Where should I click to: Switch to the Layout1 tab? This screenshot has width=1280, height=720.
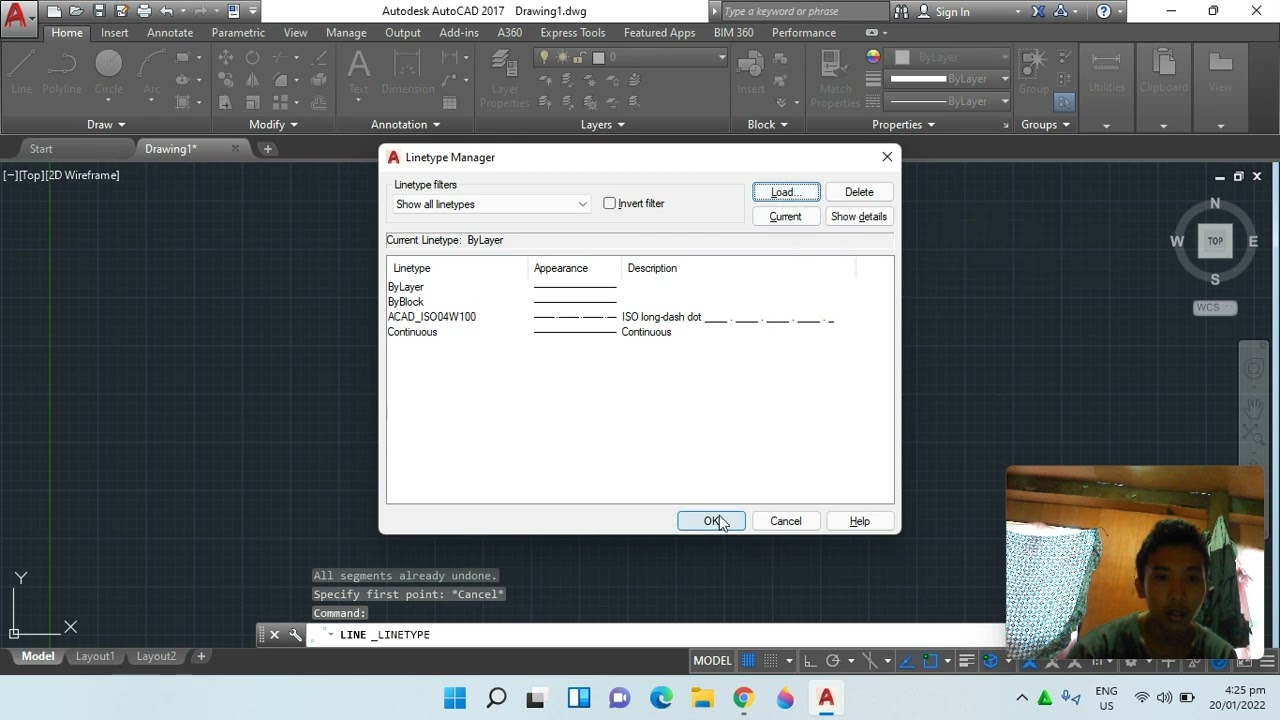point(95,656)
